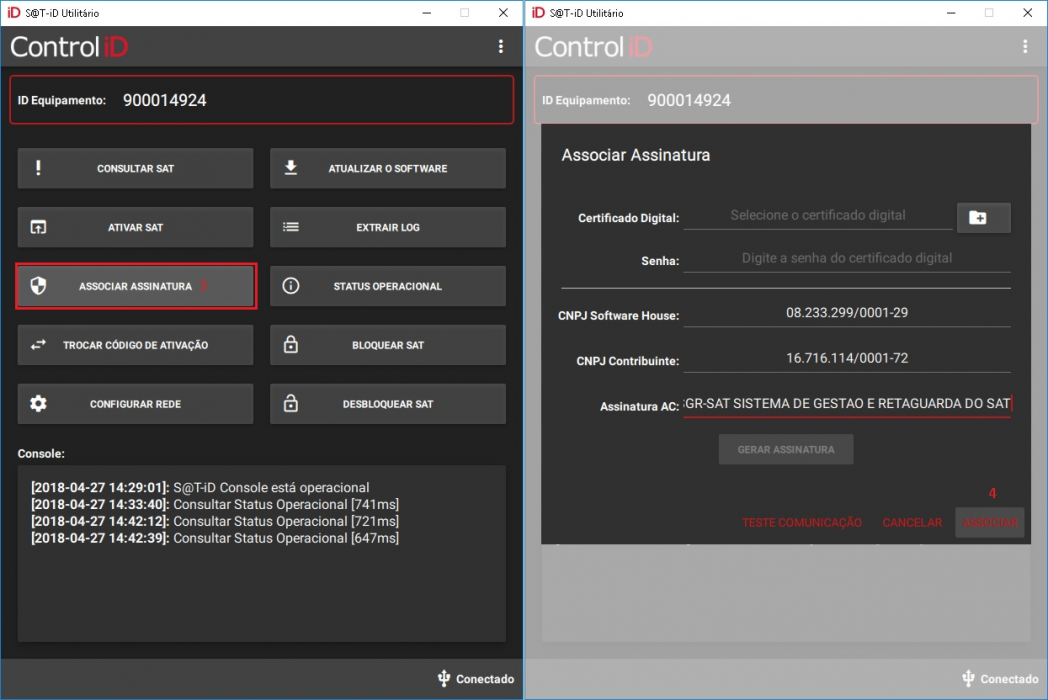The width and height of the screenshot is (1048, 700).
Task: Click the Associar Assinatura button label
Action: [x=135, y=286]
